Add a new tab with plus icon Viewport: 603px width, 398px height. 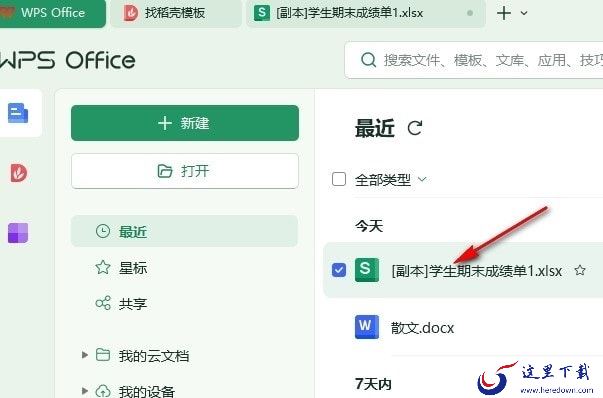point(504,13)
